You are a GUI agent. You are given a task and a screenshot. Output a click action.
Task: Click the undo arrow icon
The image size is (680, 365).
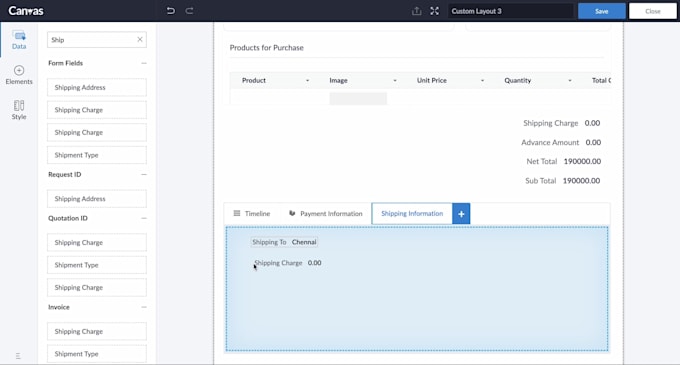point(170,11)
